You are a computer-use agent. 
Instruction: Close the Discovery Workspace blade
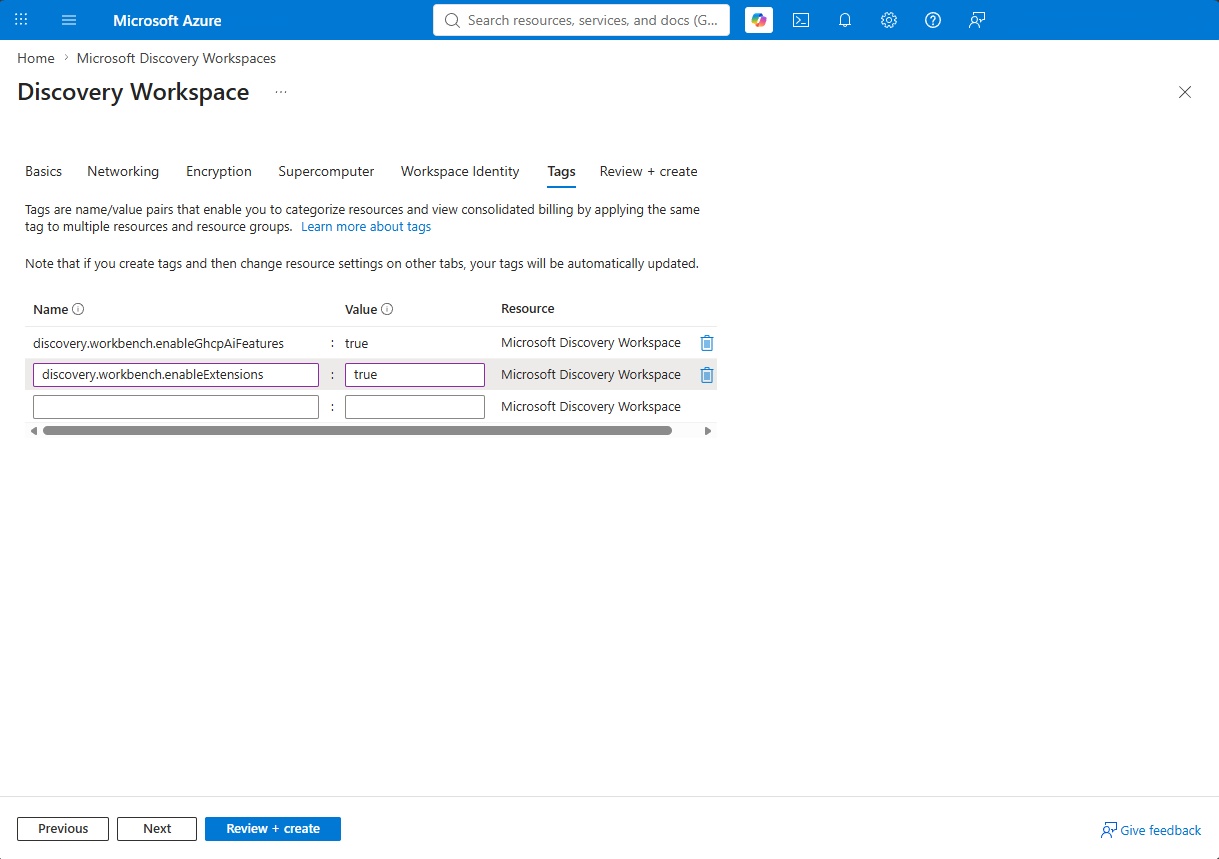1185,92
